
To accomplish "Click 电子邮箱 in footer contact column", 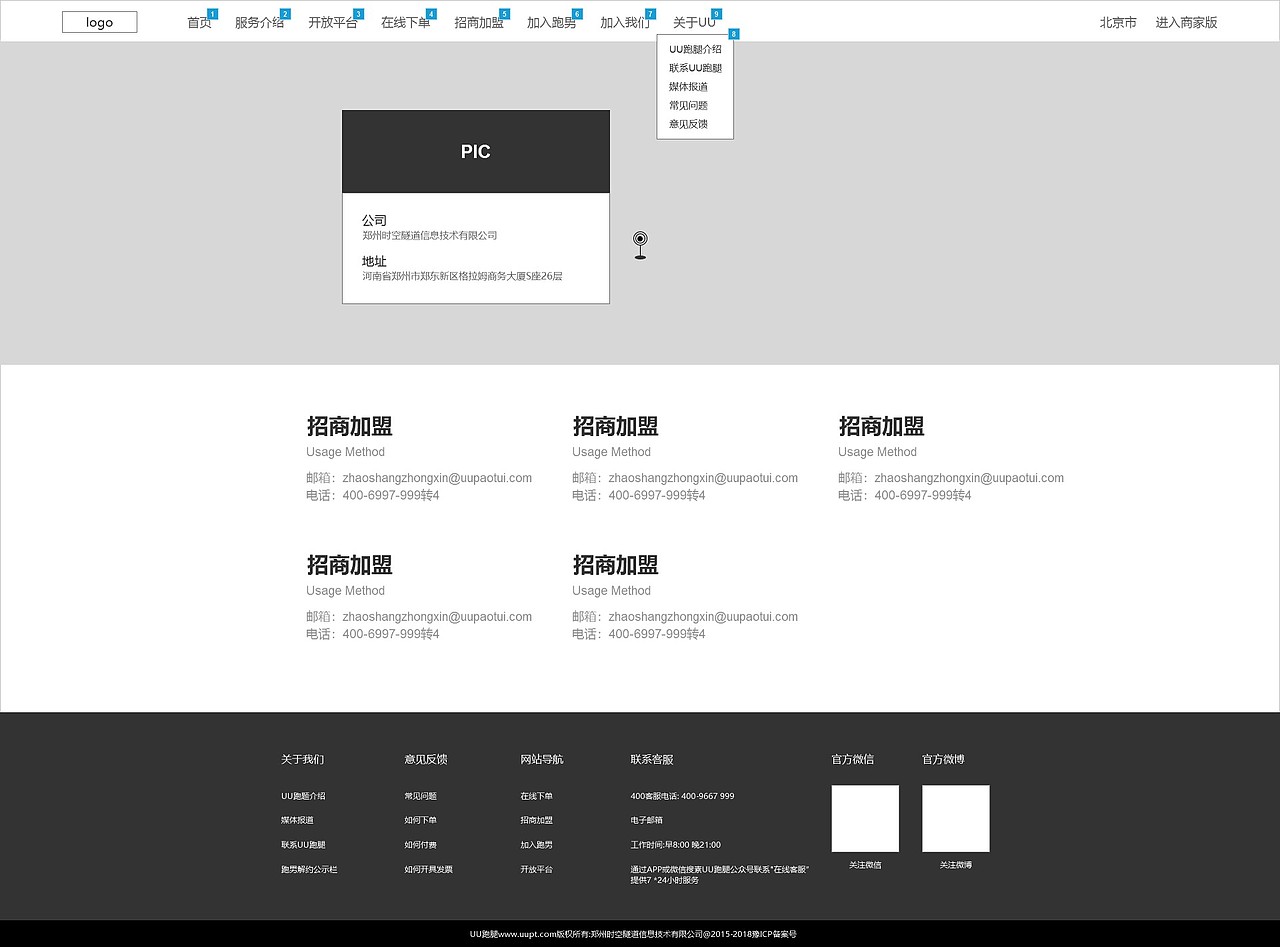I will (x=646, y=820).
